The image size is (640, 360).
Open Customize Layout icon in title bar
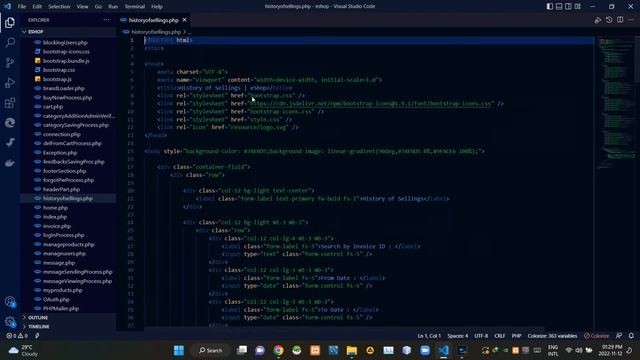coord(578,7)
